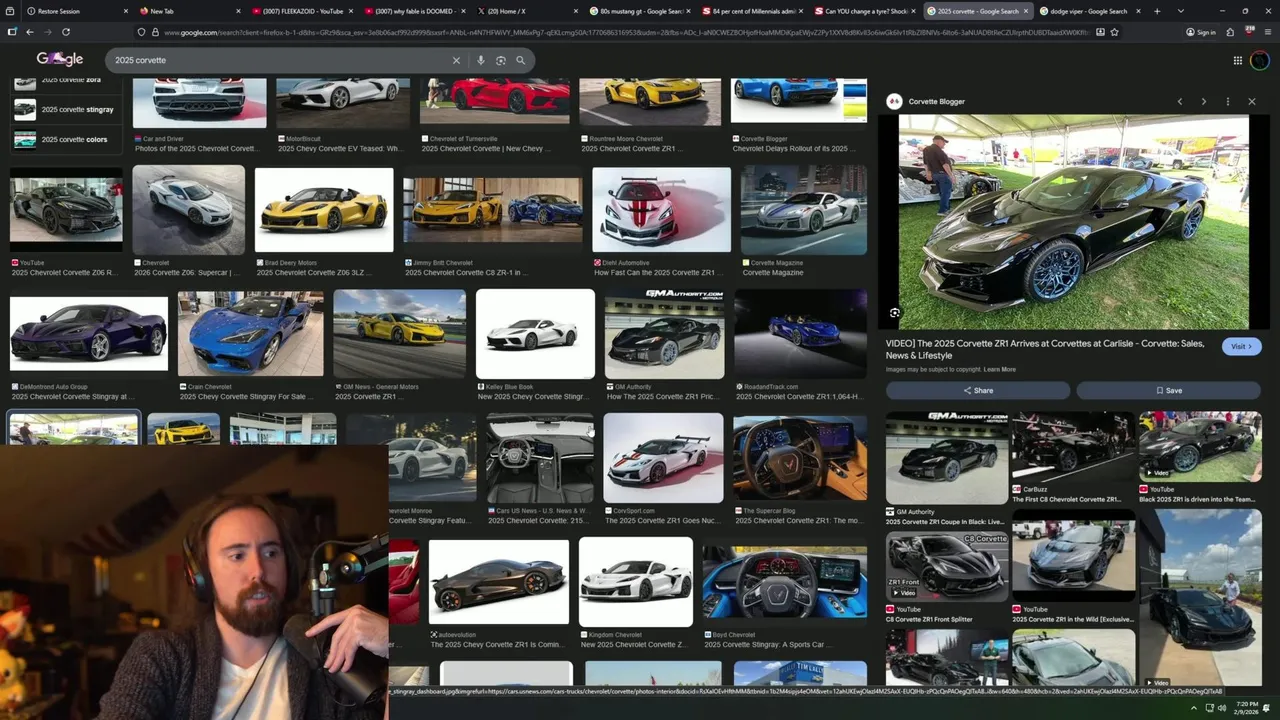Open the ZR1 Arrives at Carlisle title link
This screenshot has width=1280, height=720.
[x=1045, y=351]
